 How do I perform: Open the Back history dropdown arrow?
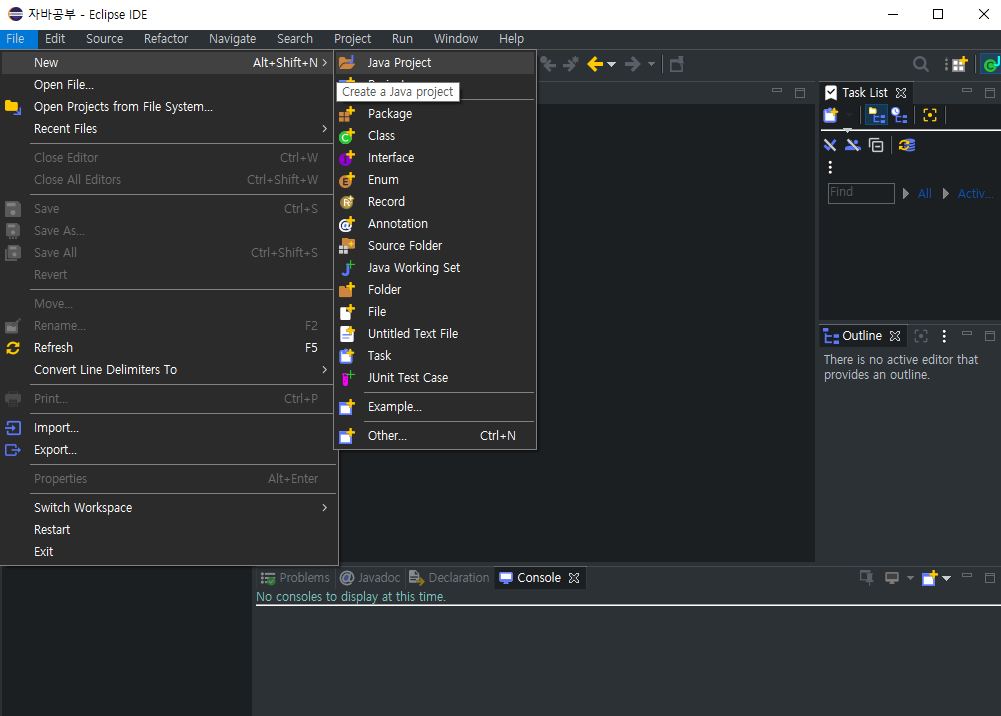(612, 64)
